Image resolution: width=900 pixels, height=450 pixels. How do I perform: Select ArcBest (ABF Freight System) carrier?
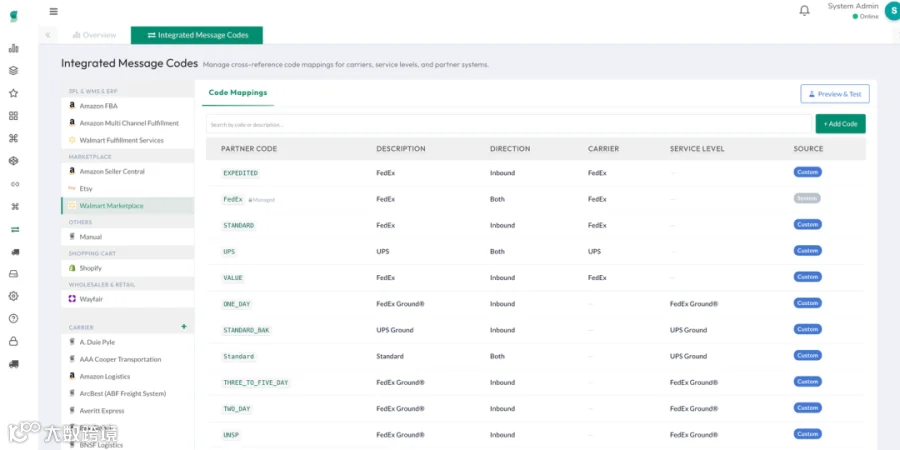click(127, 394)
